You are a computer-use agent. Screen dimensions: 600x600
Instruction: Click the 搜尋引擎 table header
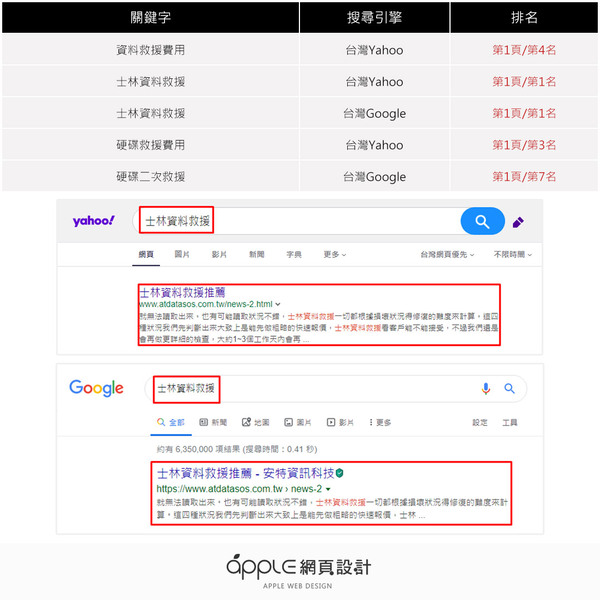[374, 17]
